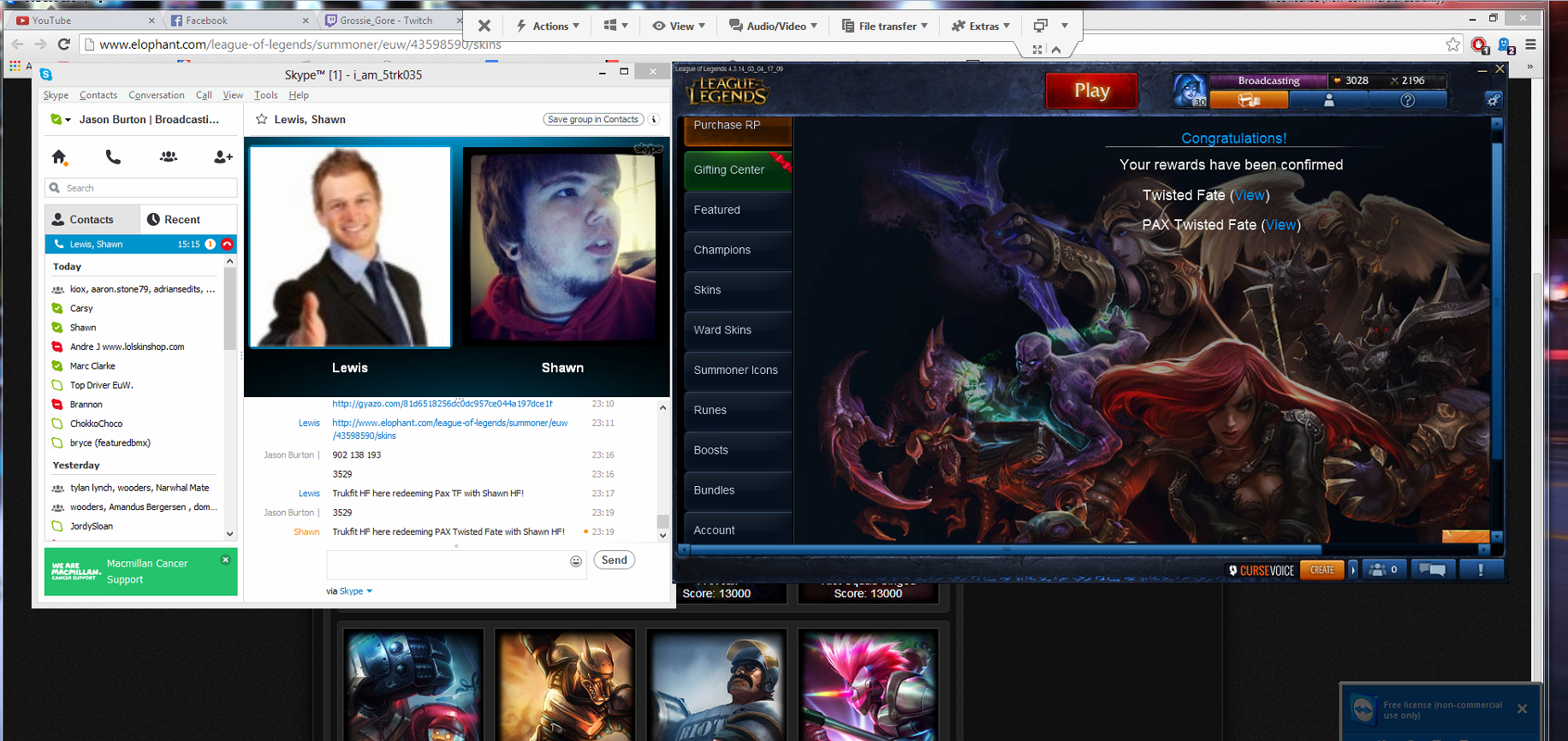Open the League store treasure chest icon

point(1249,100)
